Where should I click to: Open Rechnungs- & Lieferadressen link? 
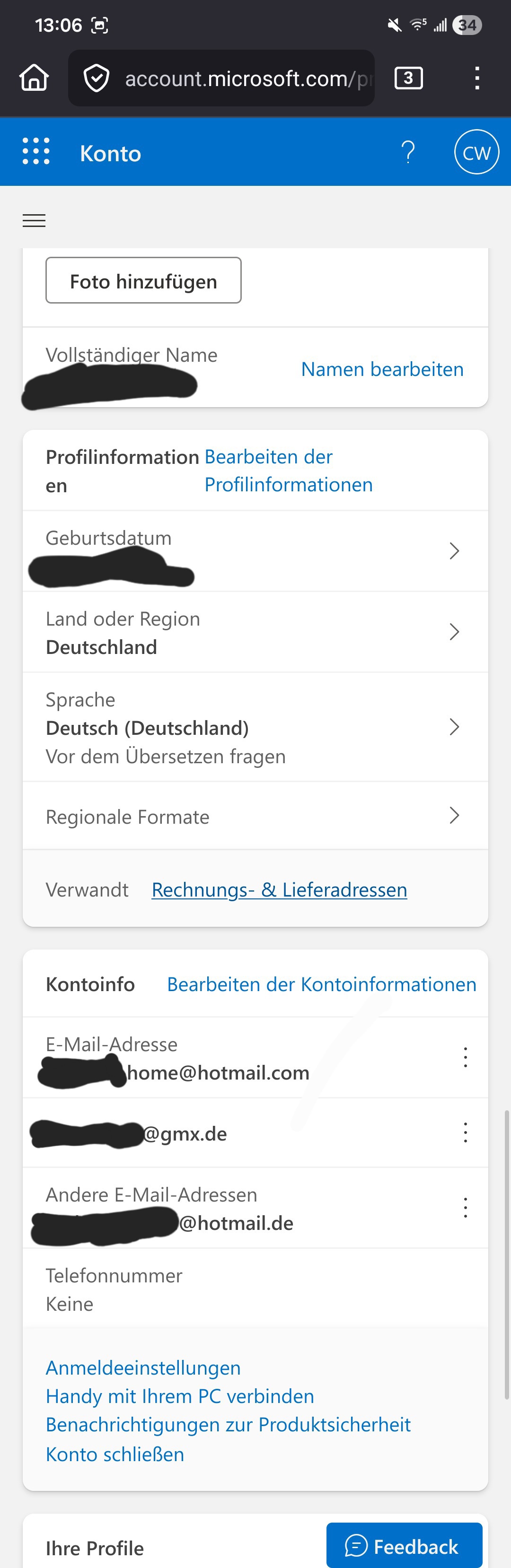pyautogui.click(x=279, y=889)
